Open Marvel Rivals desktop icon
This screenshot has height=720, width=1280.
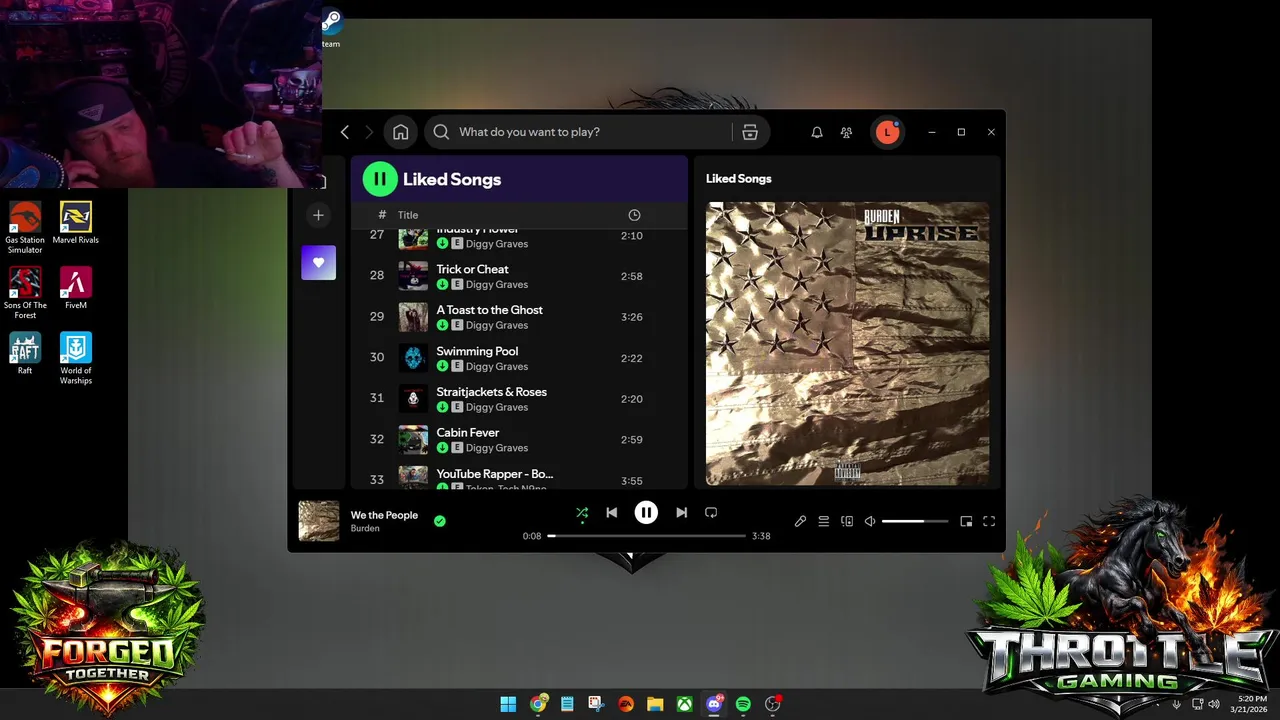point(76,223)
